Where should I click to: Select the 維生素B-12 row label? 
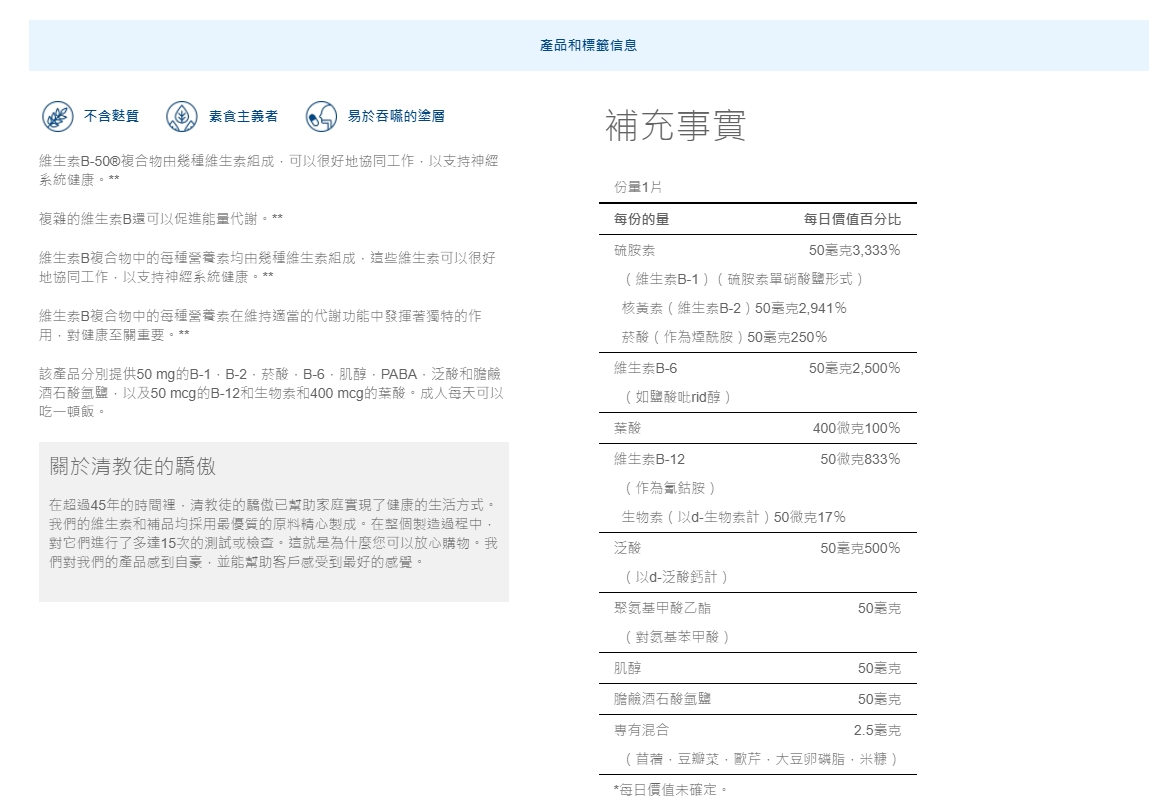(x=649, y=459)
